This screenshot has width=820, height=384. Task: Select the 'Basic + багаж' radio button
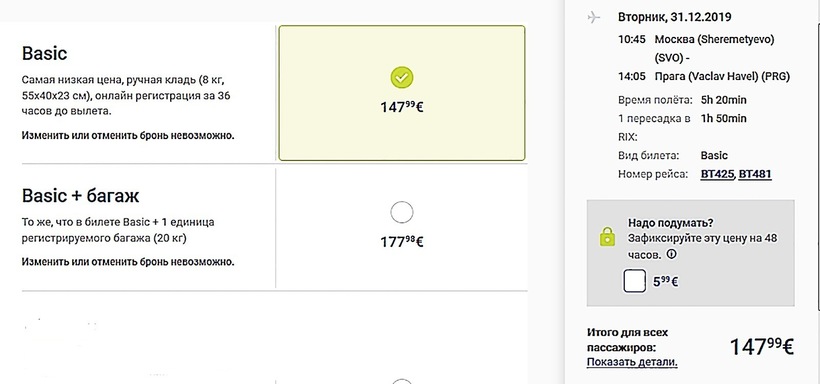[x=402, y=212]
